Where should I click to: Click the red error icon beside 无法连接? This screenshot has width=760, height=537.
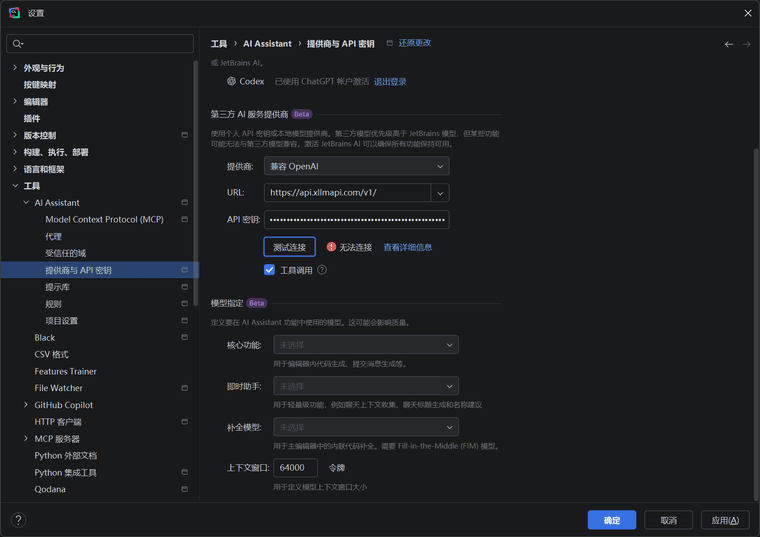[x=331, y=247]
